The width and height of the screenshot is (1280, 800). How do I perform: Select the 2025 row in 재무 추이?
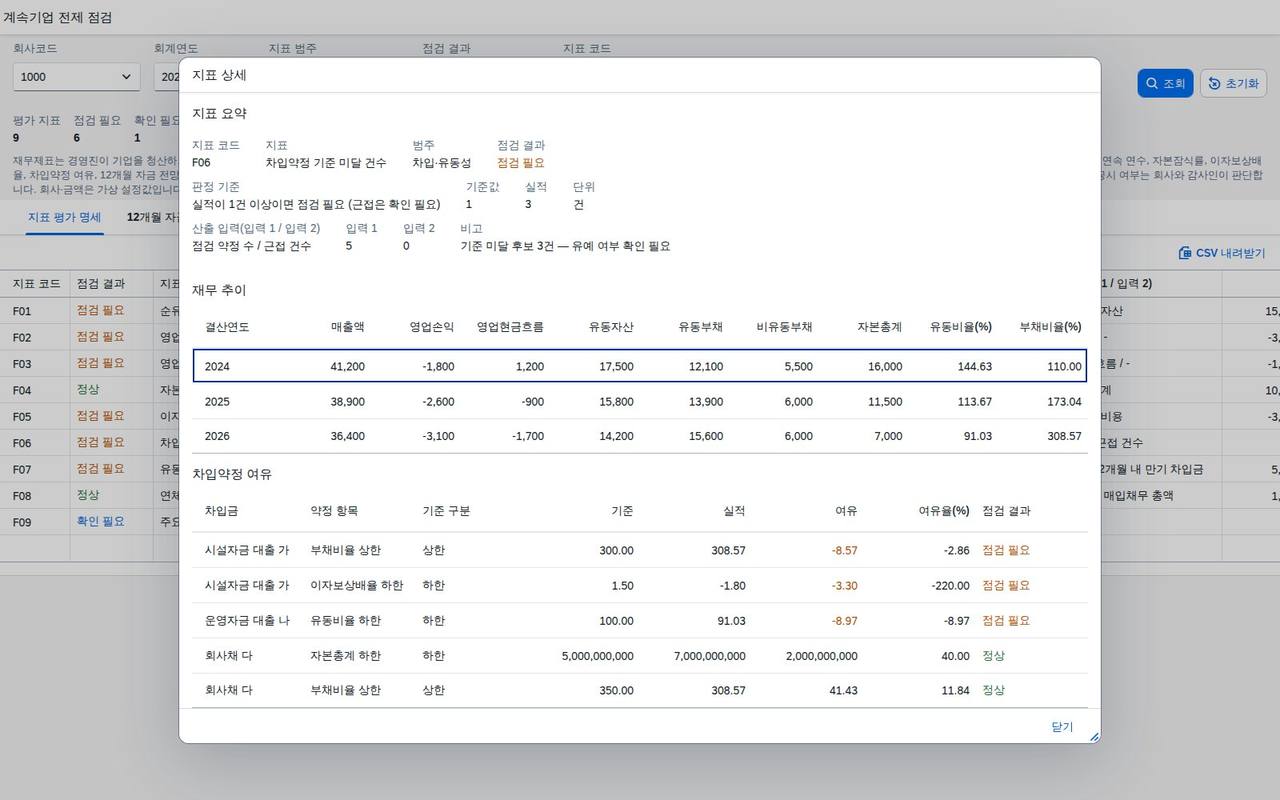(x=640, y=401)
